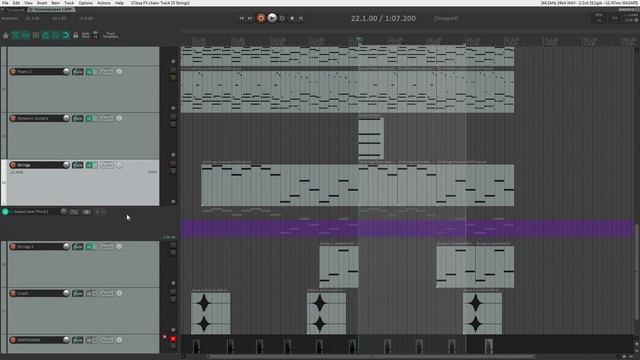Click the Stop transport button
Image resolution: width=640 pixels, height=360 pixels.
[292, 18]
